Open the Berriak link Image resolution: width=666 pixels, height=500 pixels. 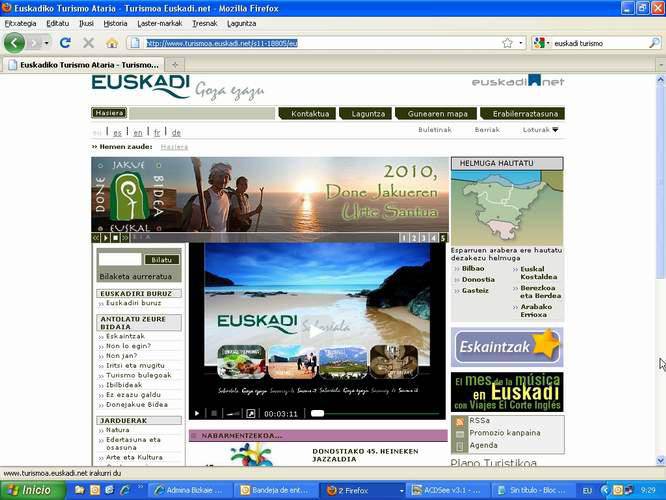[x=487, y=130]
